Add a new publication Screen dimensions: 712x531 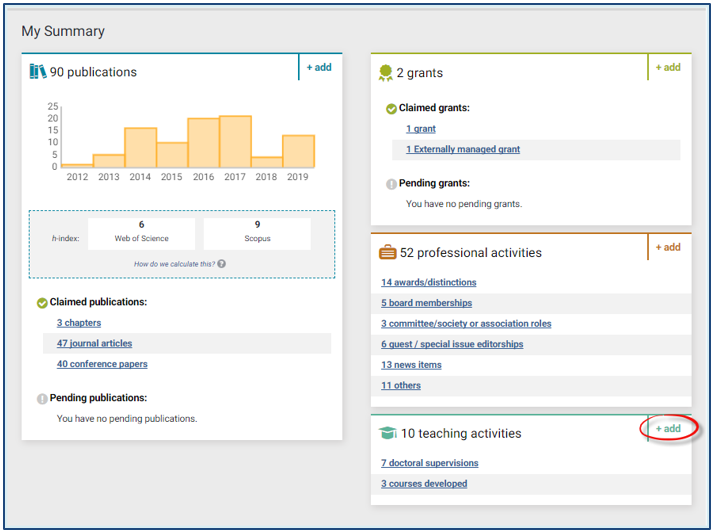coord(319,67)
